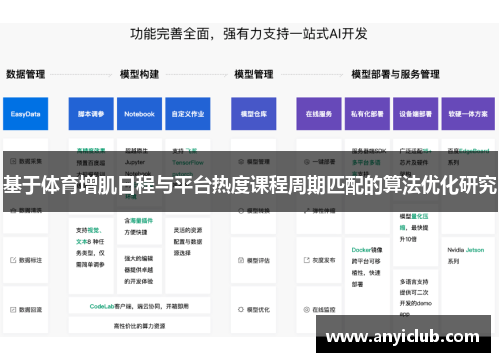Open the Notebook tile

(x=139, y=114)
